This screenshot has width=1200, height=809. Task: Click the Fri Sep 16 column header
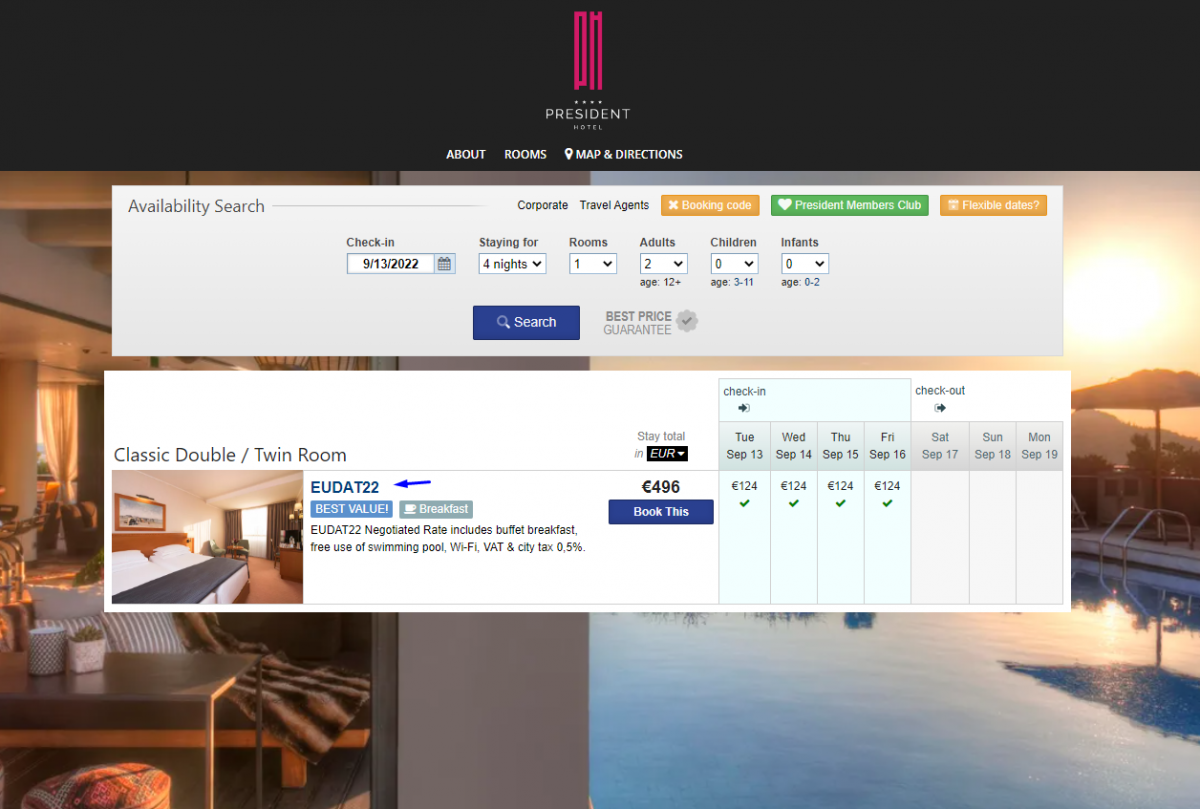coord(888,446)
